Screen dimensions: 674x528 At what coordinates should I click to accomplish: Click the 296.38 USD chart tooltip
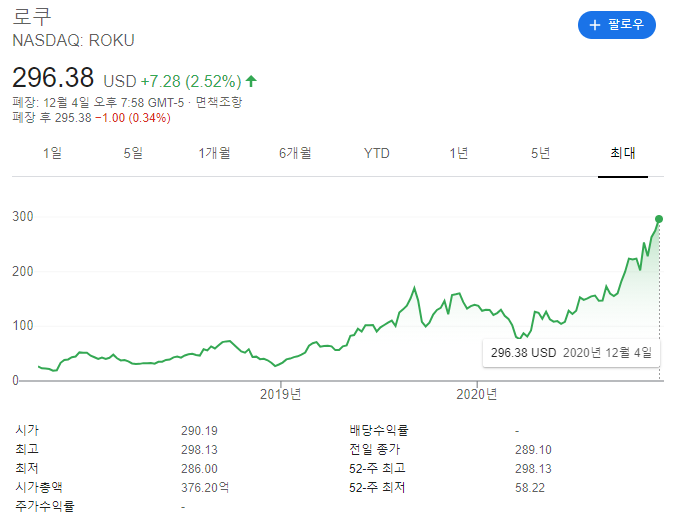(571, 353)
